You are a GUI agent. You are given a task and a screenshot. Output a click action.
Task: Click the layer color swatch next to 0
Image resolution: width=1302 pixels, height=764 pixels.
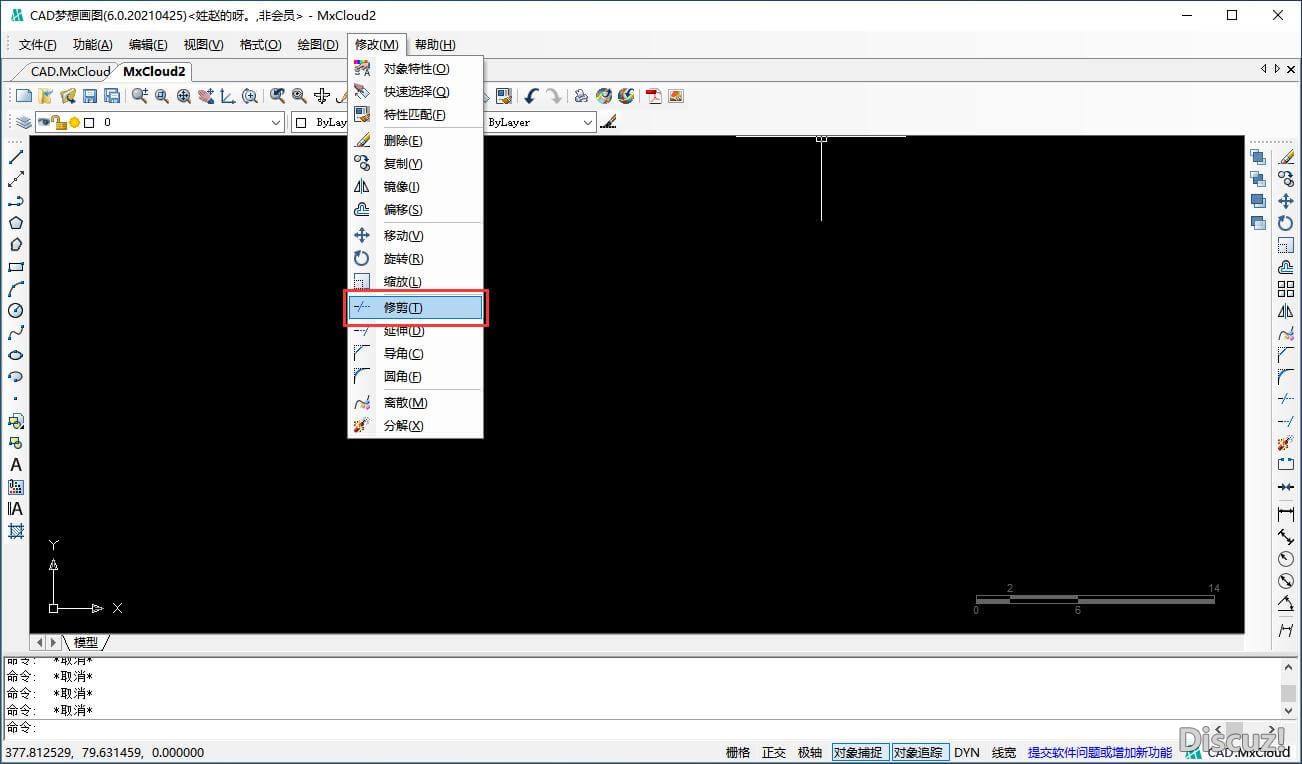point(89,122)
